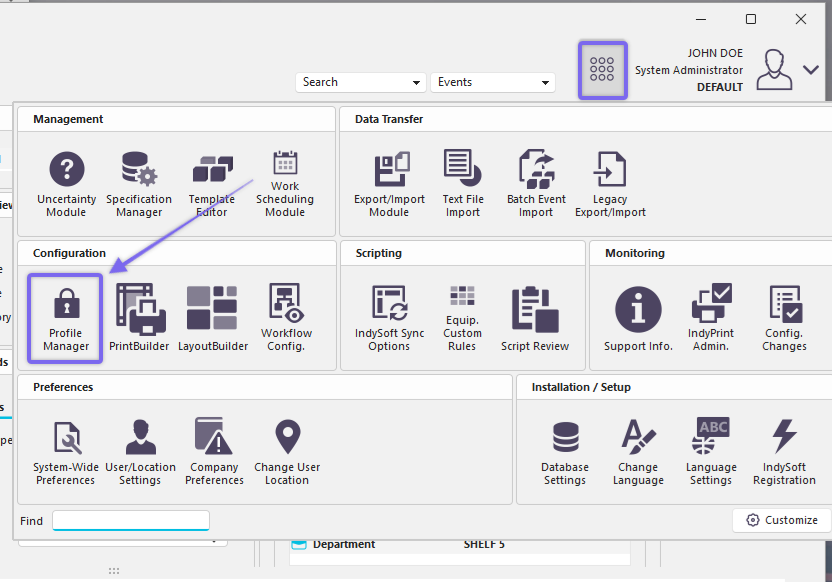Open LayoutBuilder tool

coord(212,318)
